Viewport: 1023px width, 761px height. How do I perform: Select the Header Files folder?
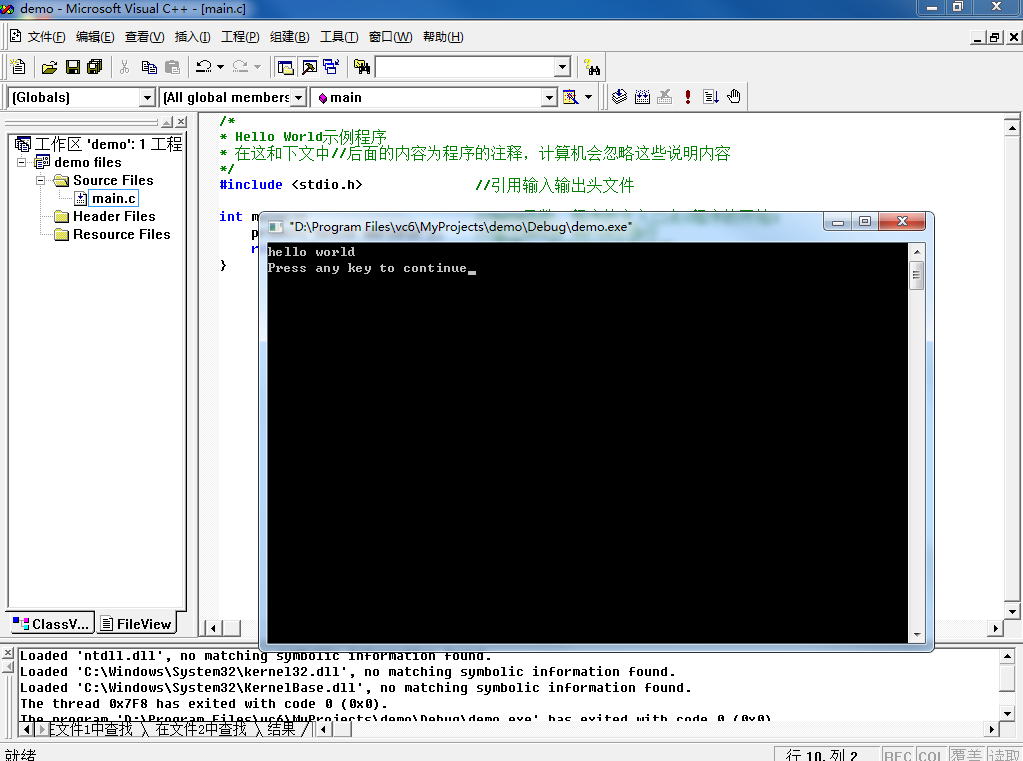pyautogui.click(x=114, y=216)
